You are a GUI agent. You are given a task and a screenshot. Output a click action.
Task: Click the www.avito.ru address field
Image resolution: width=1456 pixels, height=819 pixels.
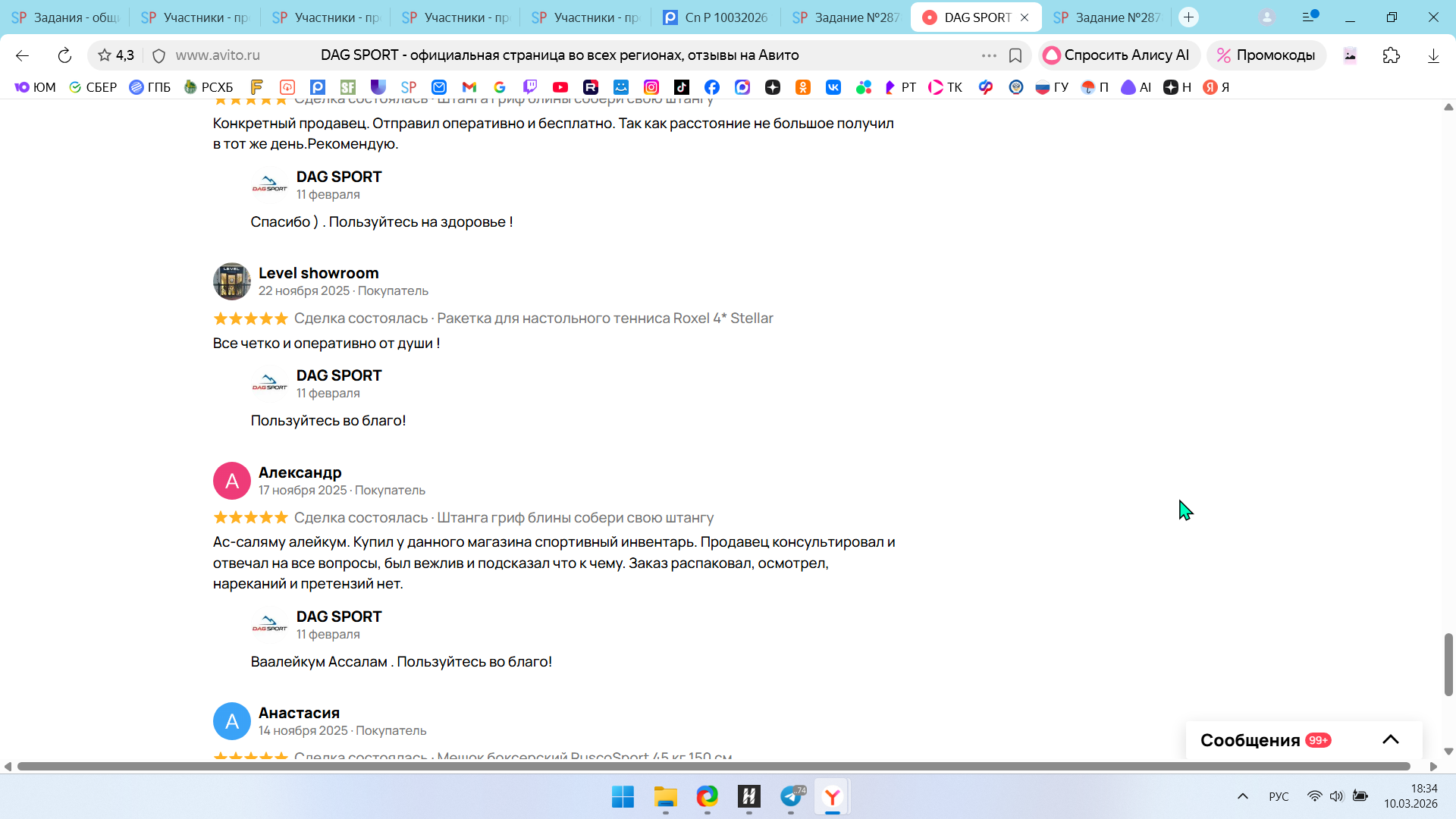218,55
